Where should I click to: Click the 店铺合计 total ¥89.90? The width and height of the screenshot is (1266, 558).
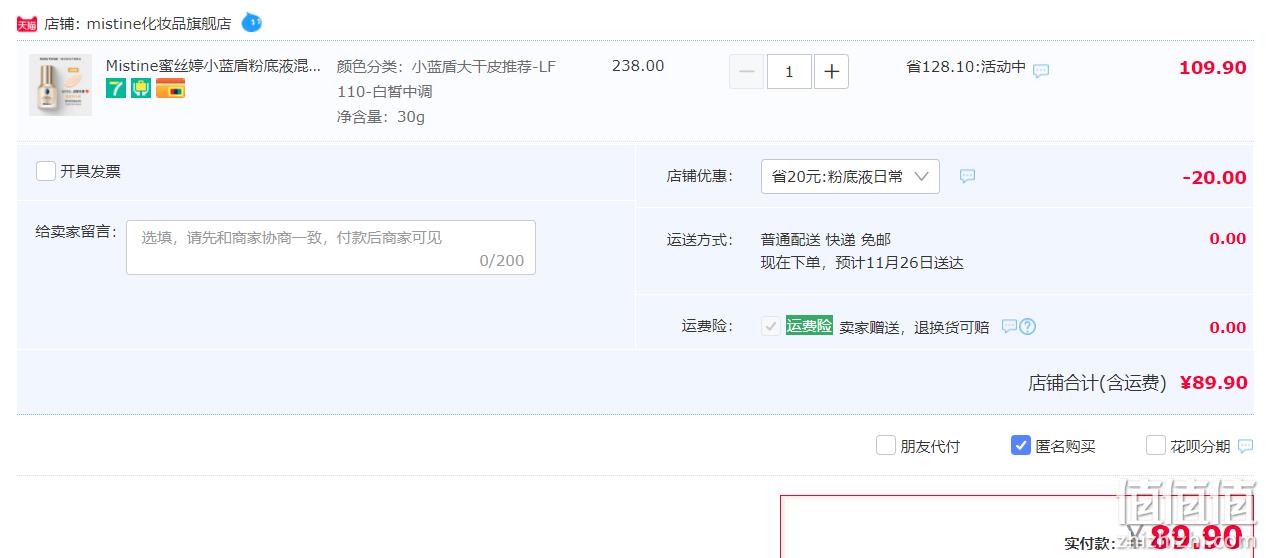(x=1214, y=383)
